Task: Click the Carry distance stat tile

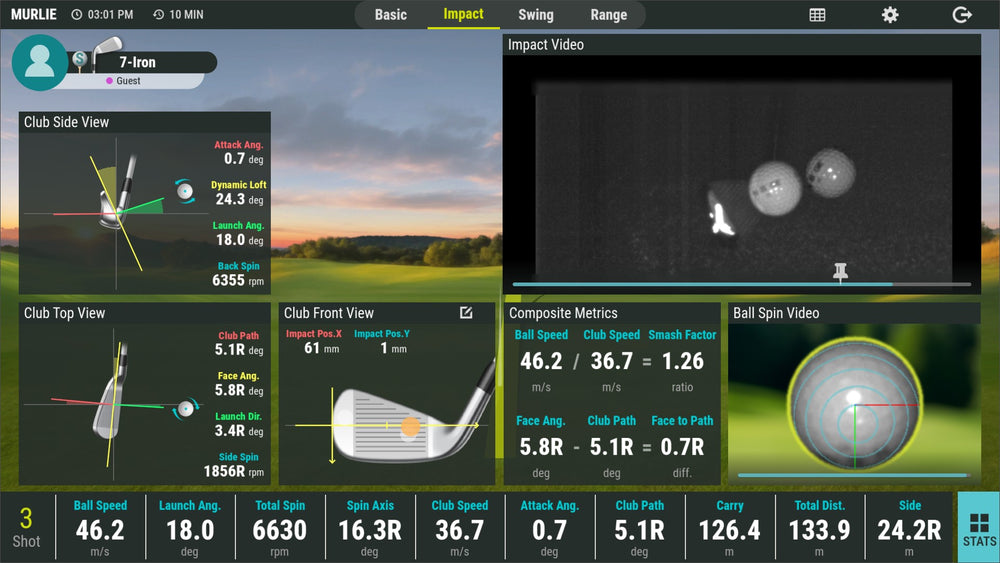Action: click(x=730, y=527)
